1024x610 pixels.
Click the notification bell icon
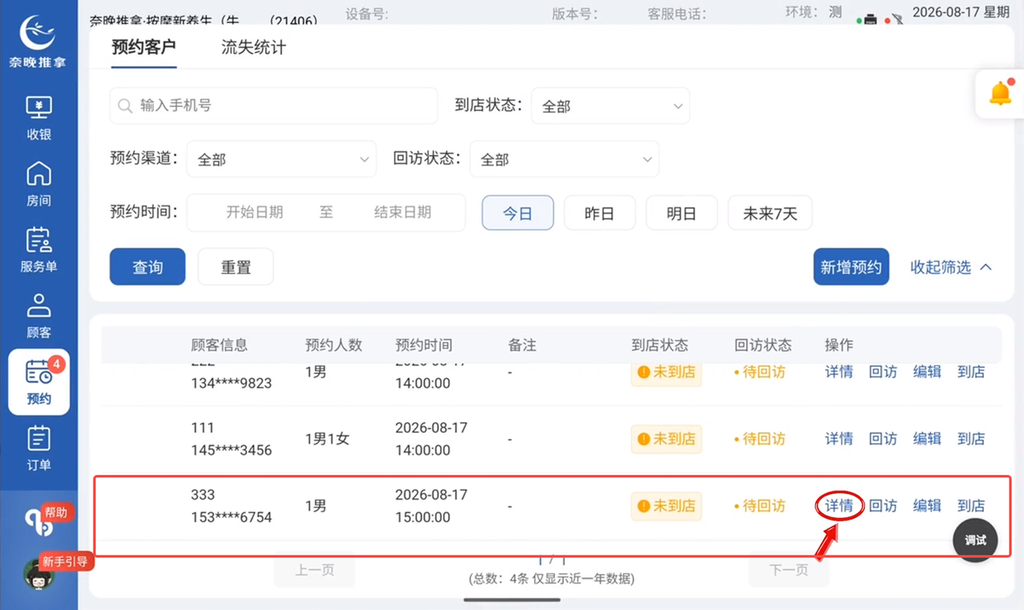(x=1000, y=94)
